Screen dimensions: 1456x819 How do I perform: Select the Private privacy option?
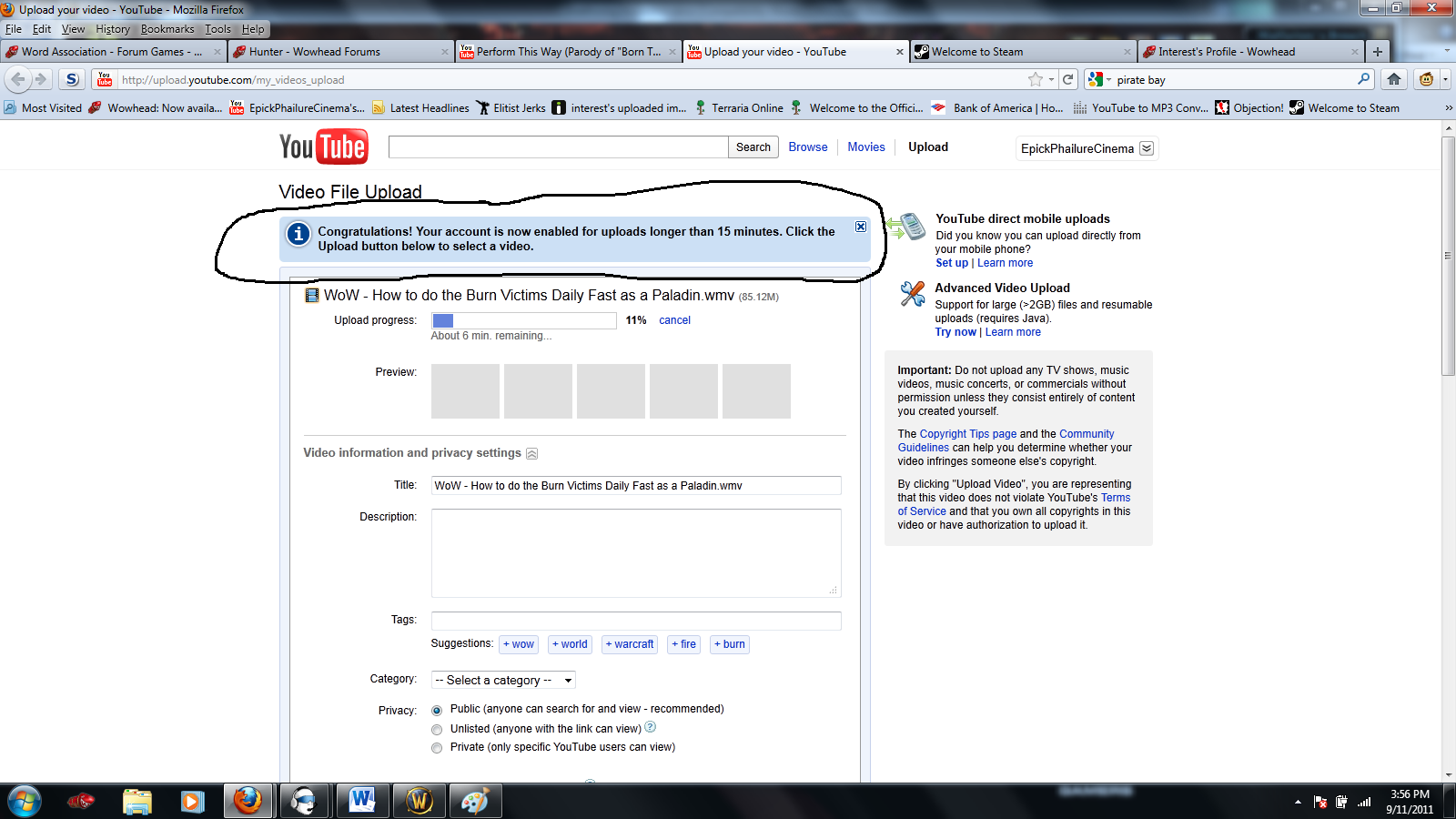(437, 747)
